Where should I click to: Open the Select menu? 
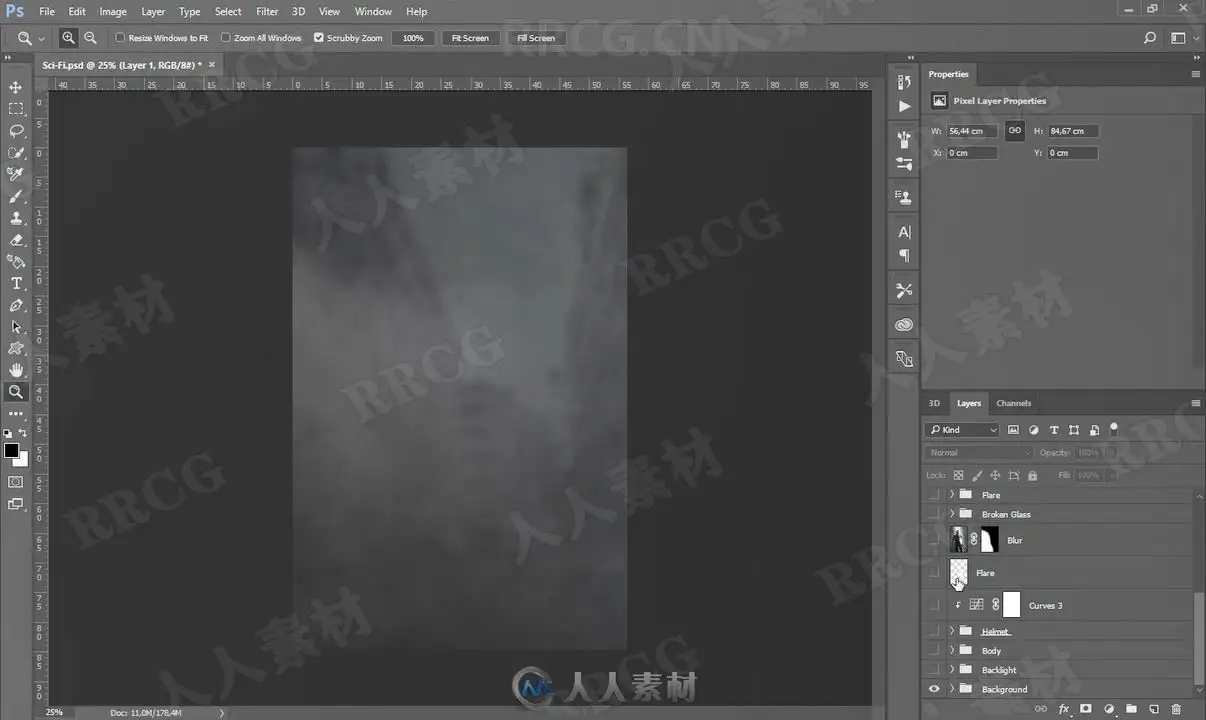(x=228, y=11)
